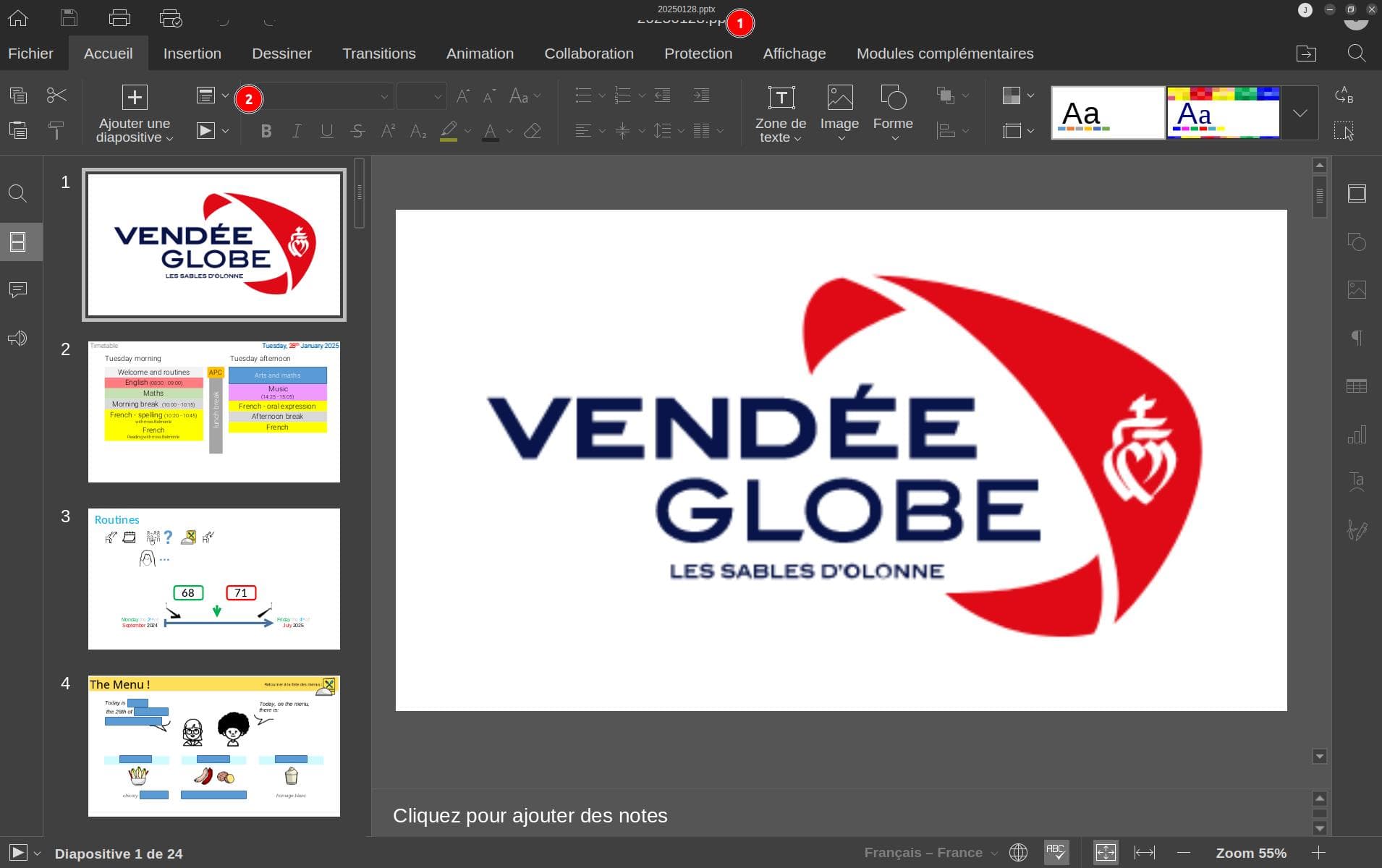Click Ajouter une diapositive label

[x=135, y=130]
